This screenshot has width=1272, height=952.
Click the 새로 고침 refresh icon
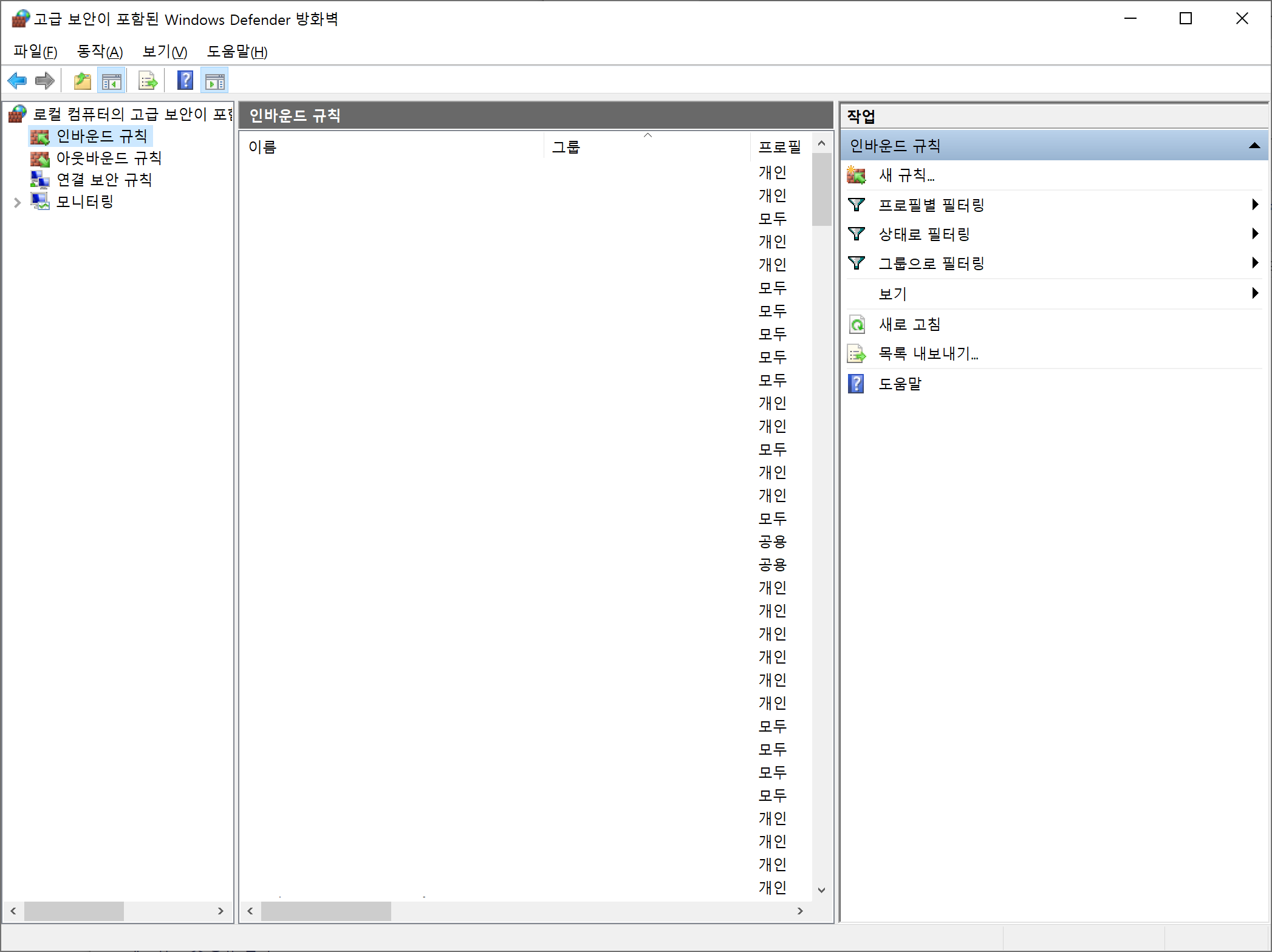pos(857,324)
